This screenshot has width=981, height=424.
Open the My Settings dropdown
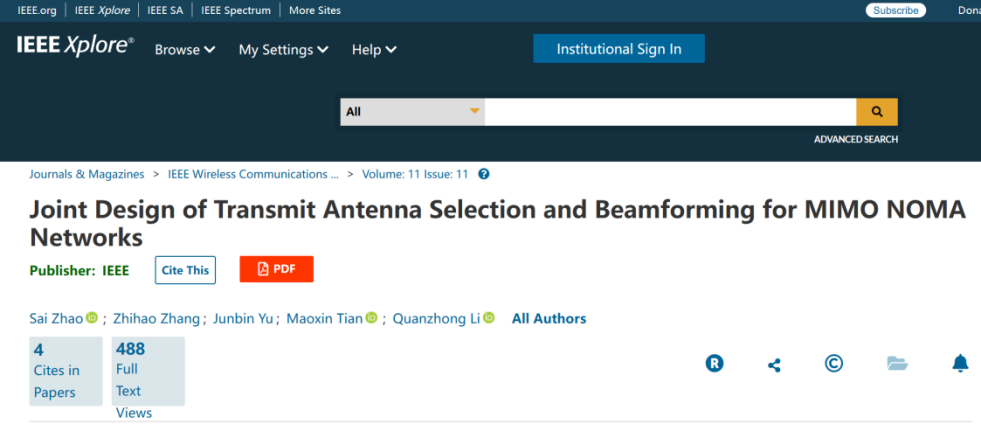[x=283, y=50]
